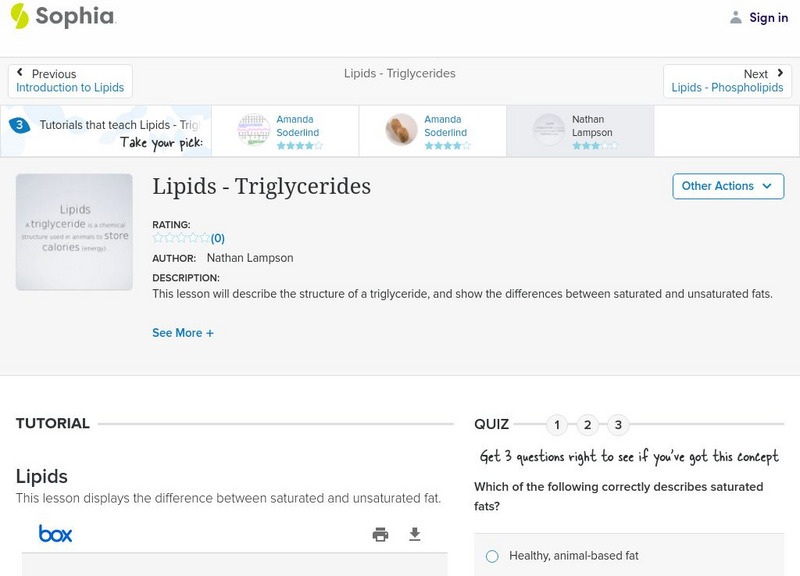Click the Next arrow chevron
Viewport: 800px width, 576px height.
click(x=780, y=73)
